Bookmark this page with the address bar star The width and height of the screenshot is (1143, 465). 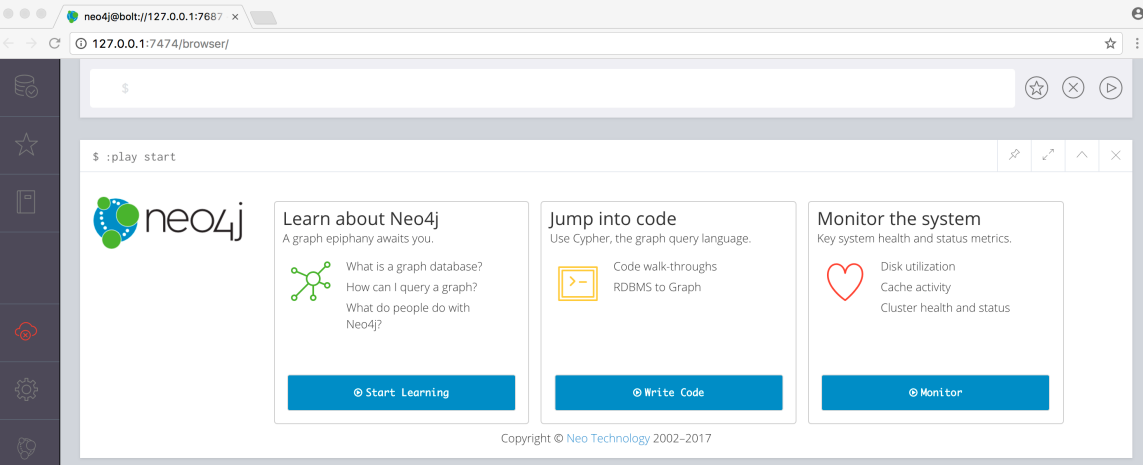[1110, 44]
